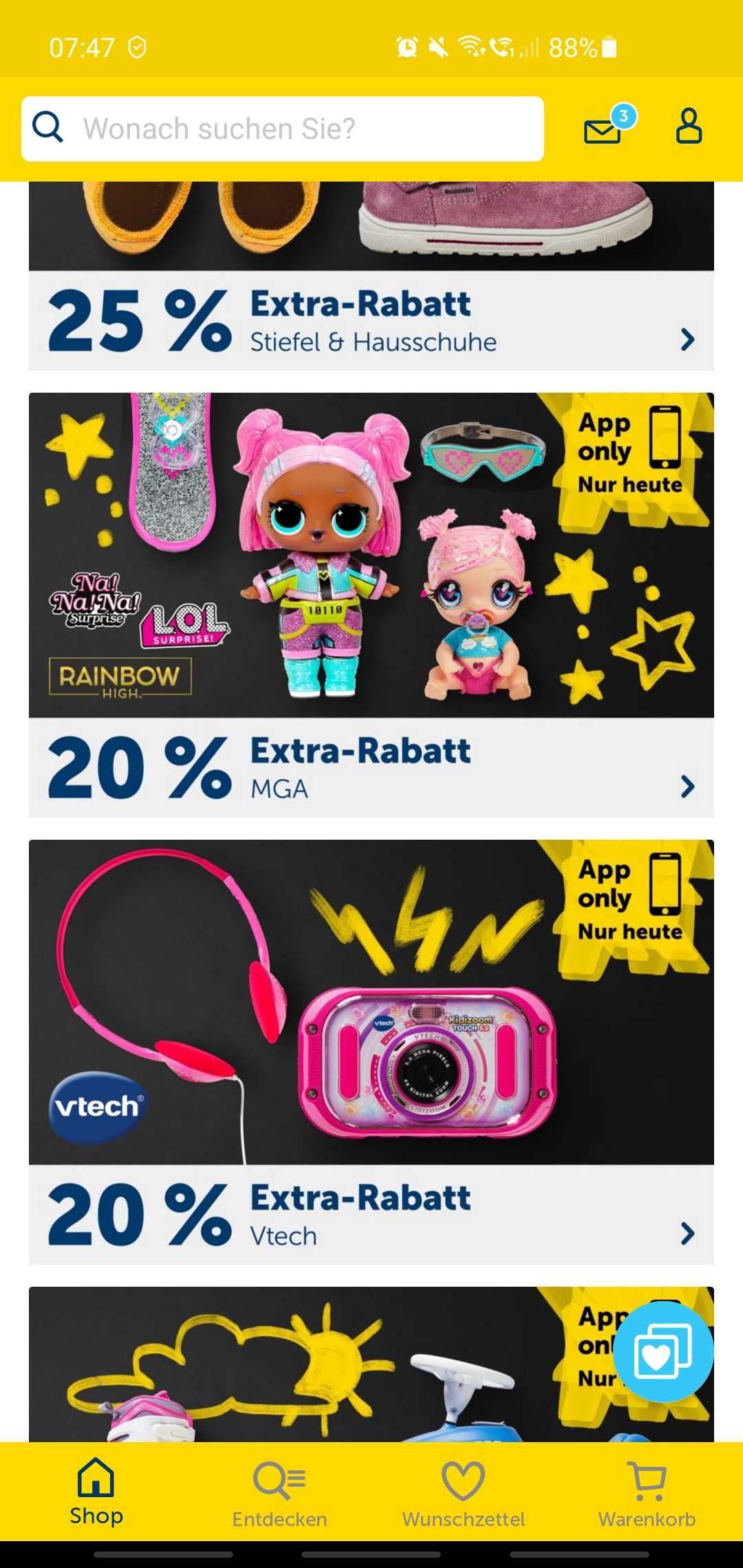Open the Wunschzettel heart tab

coord(463,1493)
